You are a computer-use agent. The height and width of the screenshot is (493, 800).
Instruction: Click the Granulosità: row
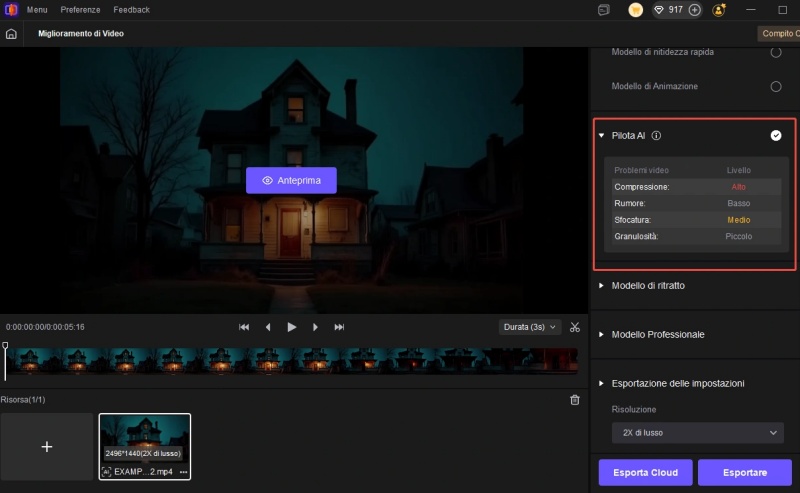tap(696, 236)
